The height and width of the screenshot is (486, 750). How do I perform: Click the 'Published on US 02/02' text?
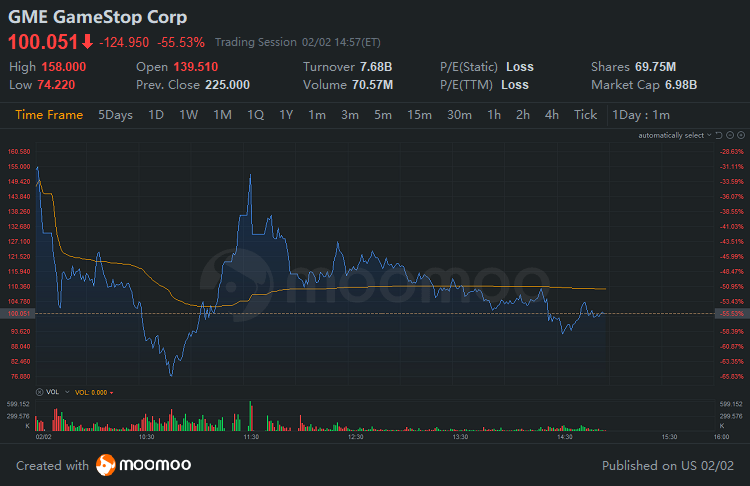click(x=668, y=466)
